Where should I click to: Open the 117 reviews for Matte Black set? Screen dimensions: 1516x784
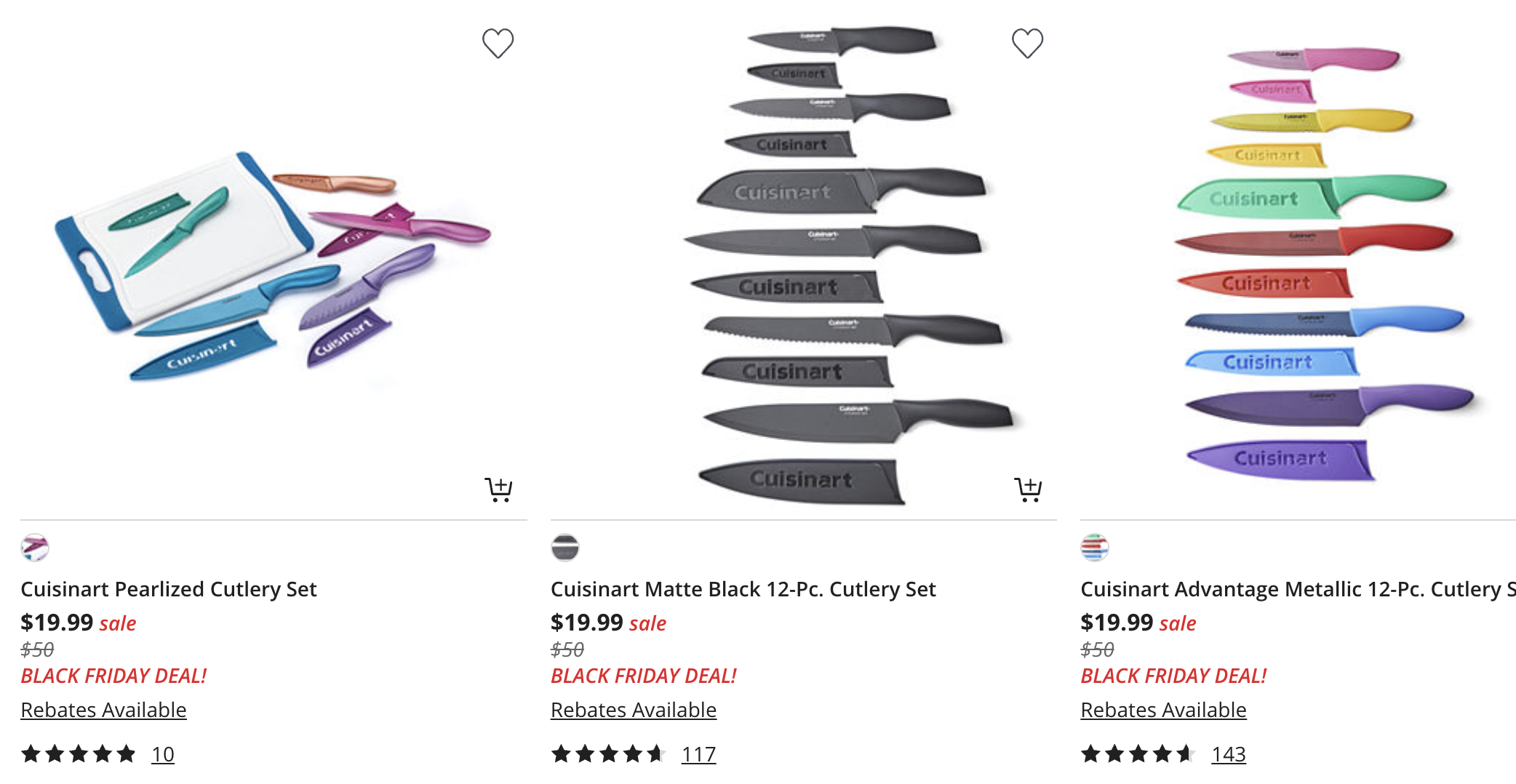click(x=698, y=754)
